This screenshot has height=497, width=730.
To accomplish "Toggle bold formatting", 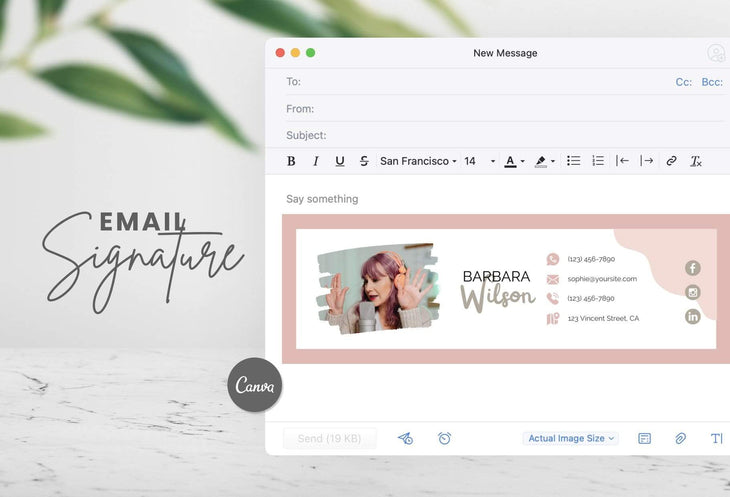I will coord(291,161).
